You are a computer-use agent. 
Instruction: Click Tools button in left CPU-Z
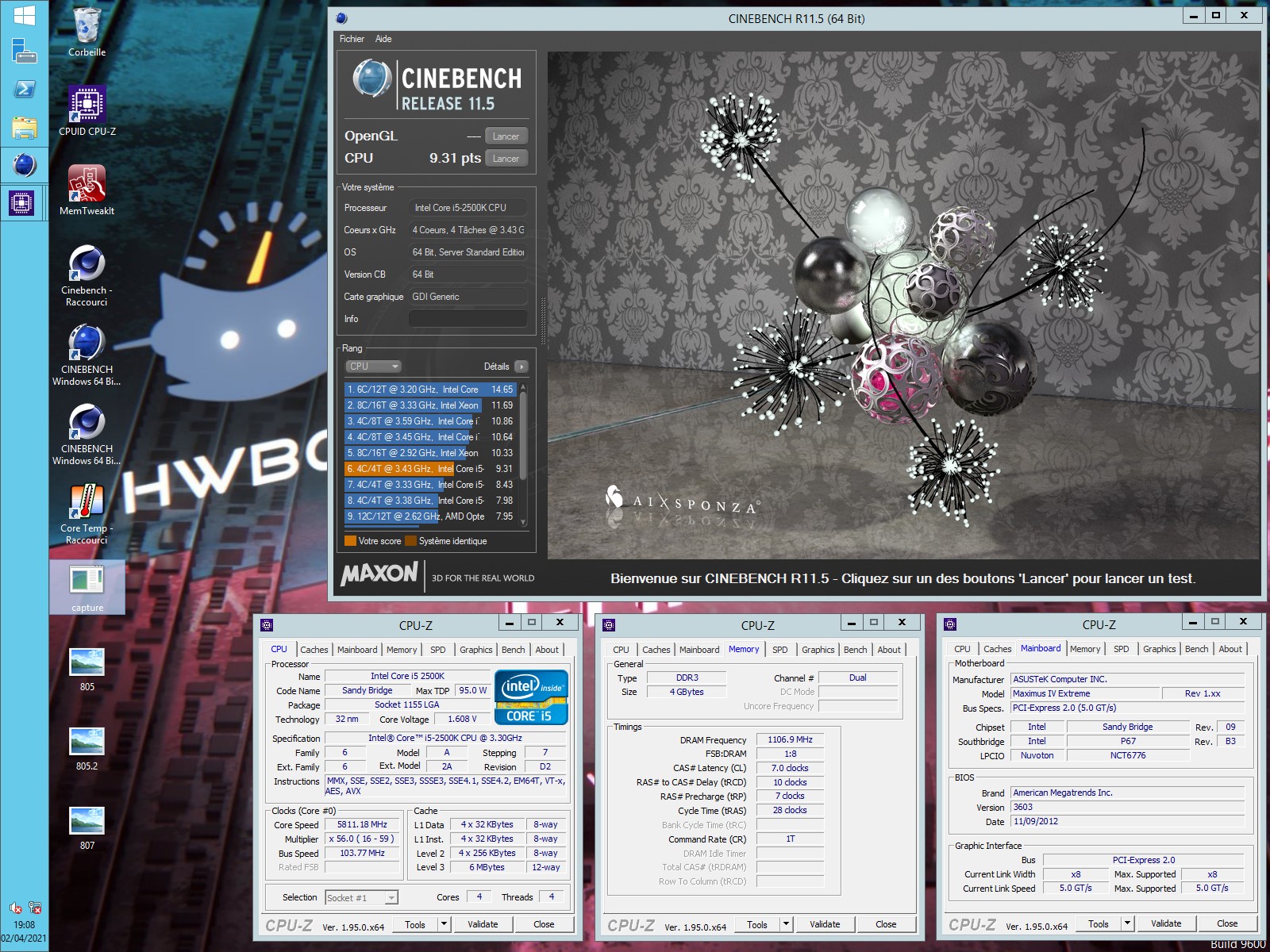[415, 924]
